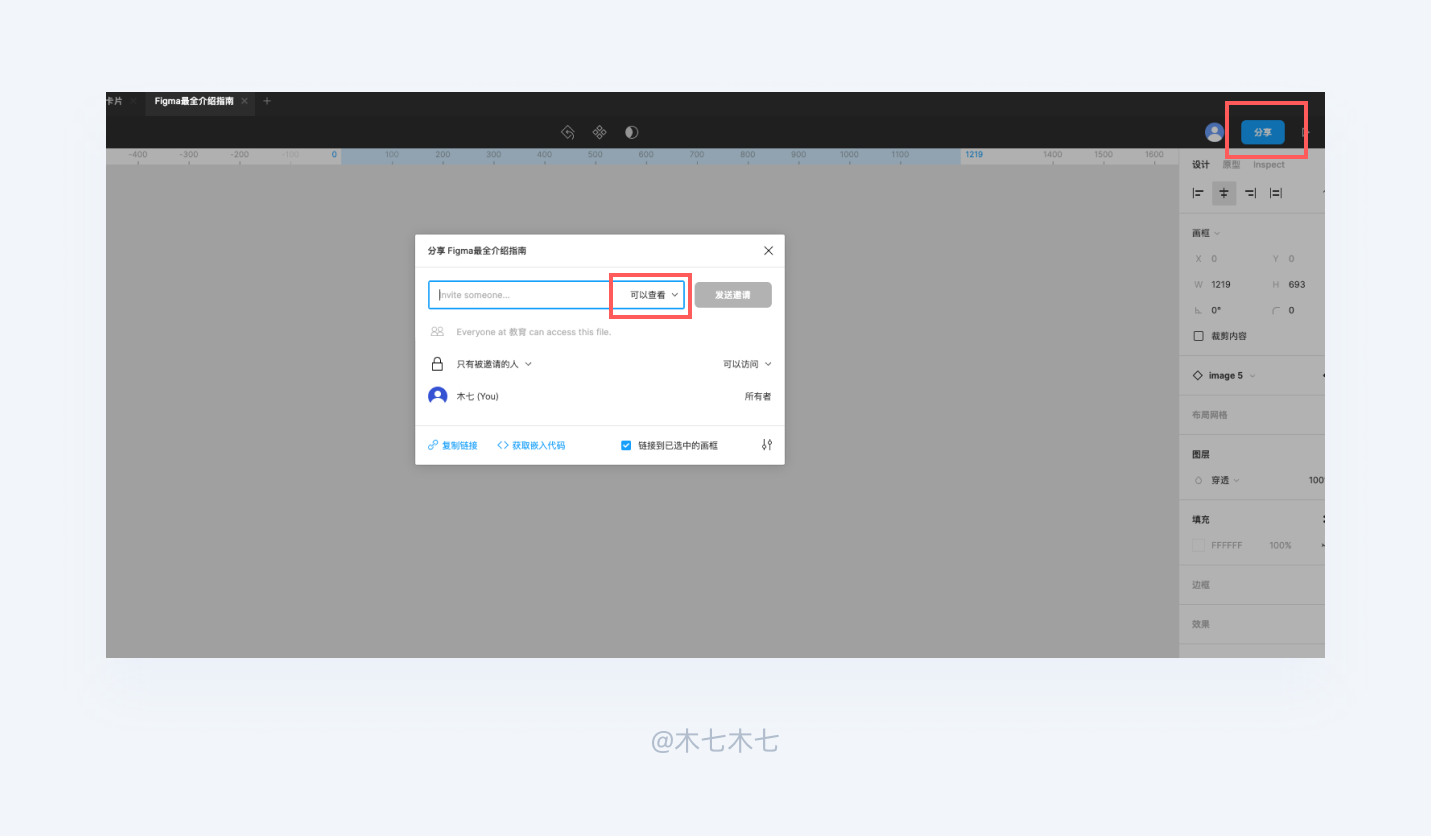Click the user avatar in the top right
The width and height of the screenshot is (1431, 836).
[x=1213, y=131]
